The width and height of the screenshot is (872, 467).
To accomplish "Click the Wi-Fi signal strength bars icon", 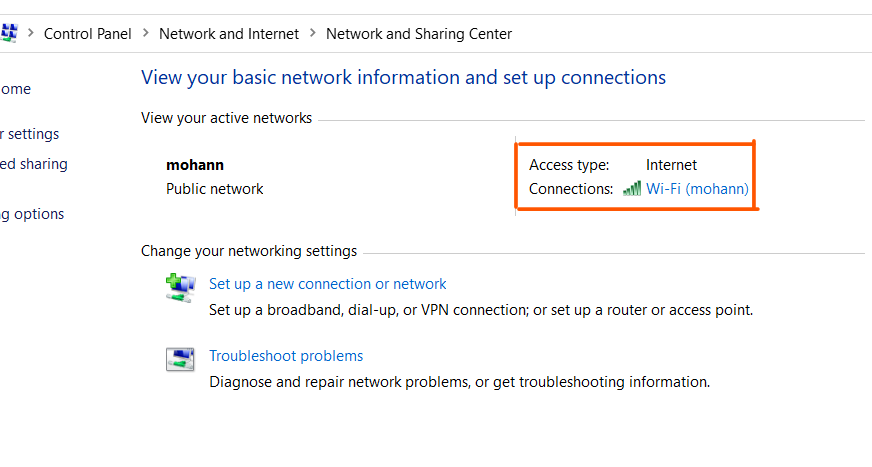I will [x=631, y=189].
